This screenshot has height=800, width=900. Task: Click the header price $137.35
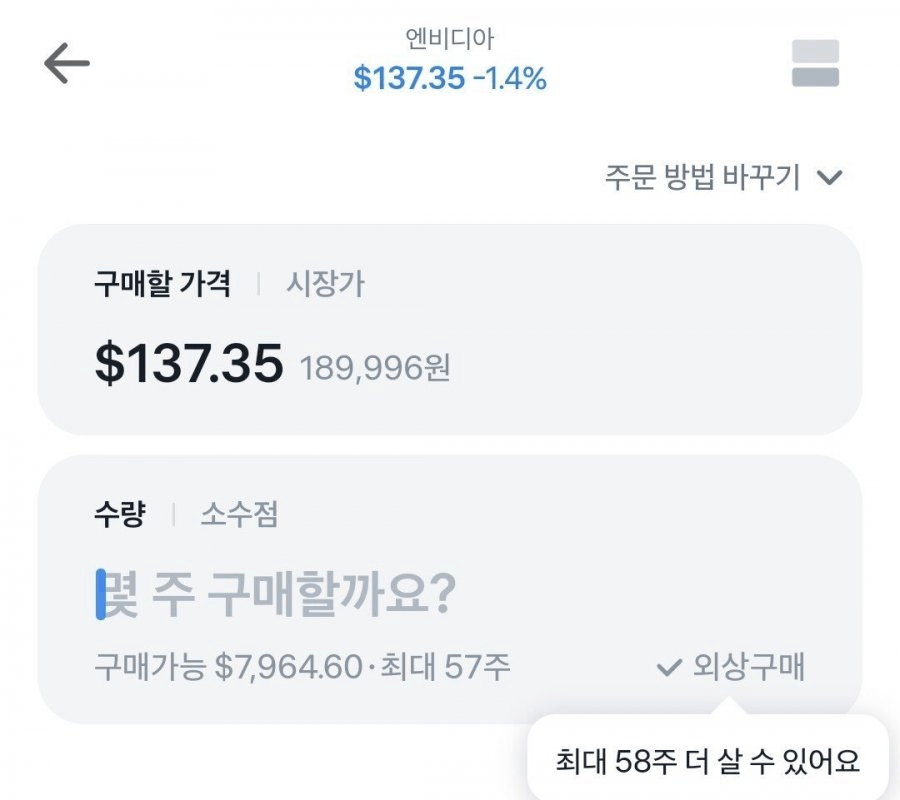click(409, 78)
